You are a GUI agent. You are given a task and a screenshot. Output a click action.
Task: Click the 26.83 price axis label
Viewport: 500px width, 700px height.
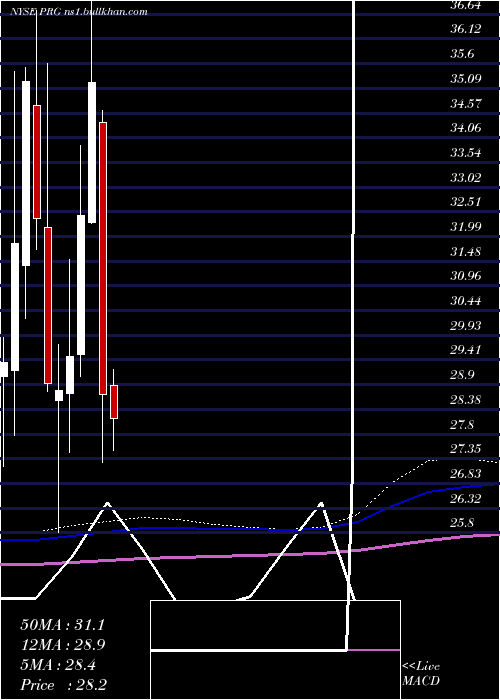point(466,474)
